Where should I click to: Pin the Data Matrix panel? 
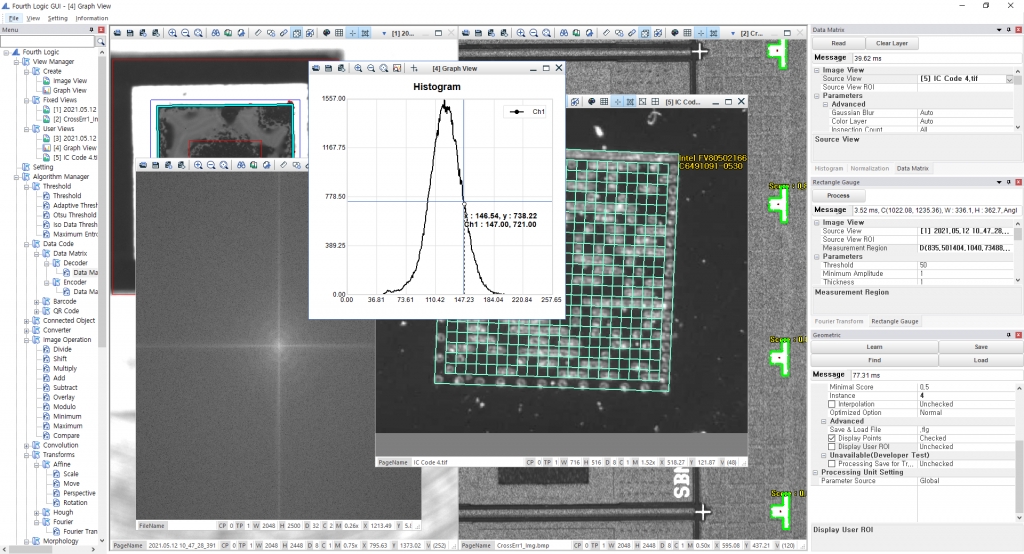point(1008,30)
